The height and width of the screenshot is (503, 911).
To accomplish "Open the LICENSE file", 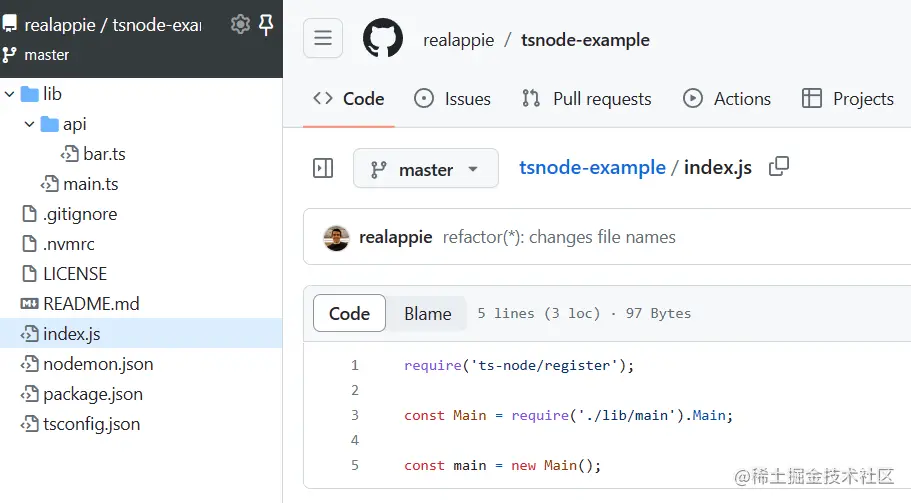I will (64, 274).
